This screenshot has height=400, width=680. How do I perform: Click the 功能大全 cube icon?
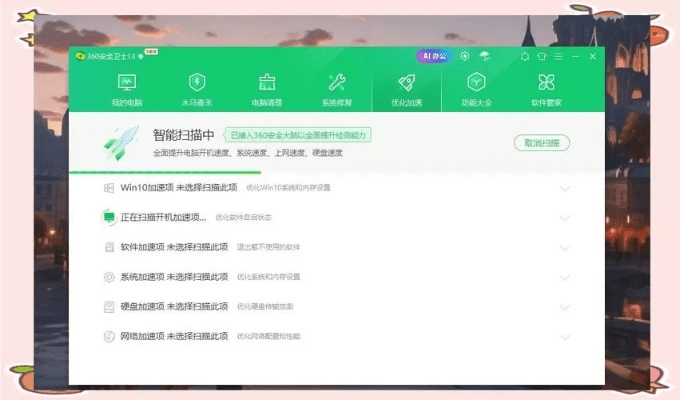click(476, 82)
